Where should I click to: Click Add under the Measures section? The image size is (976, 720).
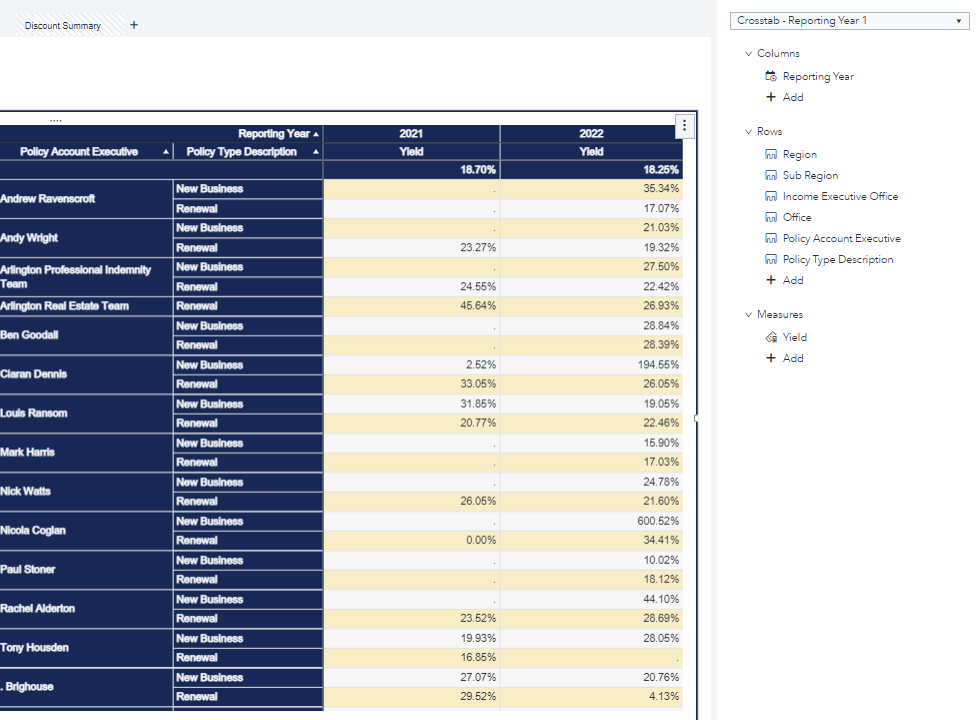pos(784,358)
